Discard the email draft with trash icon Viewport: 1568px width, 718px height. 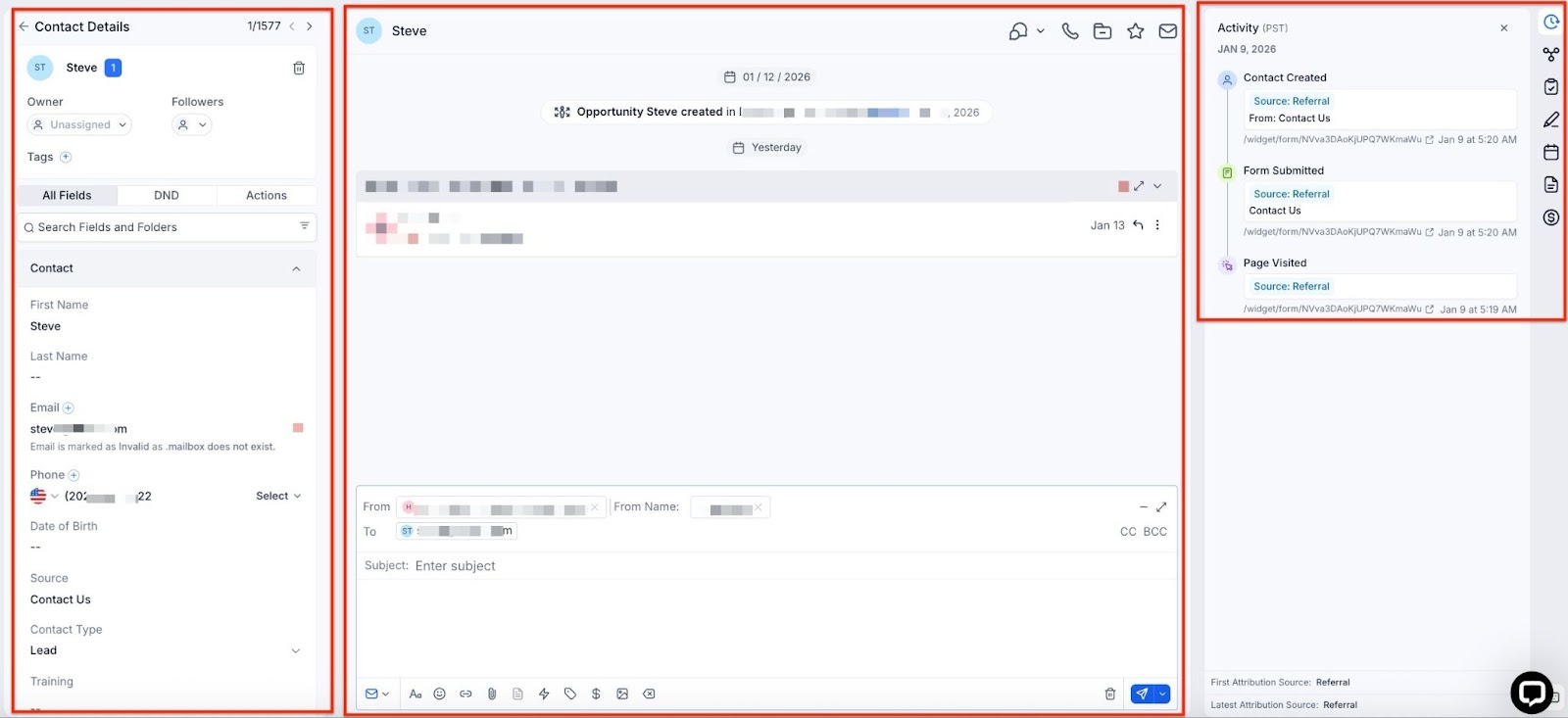tap(1110, 694)
